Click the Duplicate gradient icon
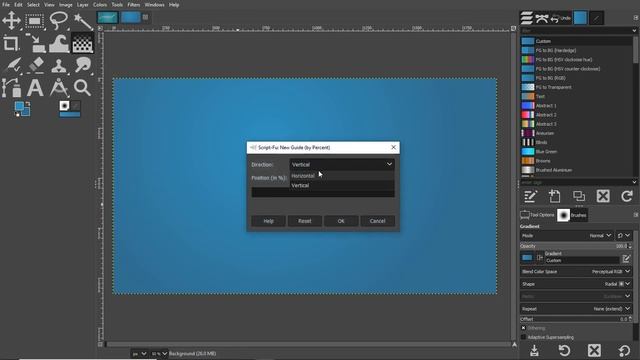640x360 pixels. click(579, 196)
